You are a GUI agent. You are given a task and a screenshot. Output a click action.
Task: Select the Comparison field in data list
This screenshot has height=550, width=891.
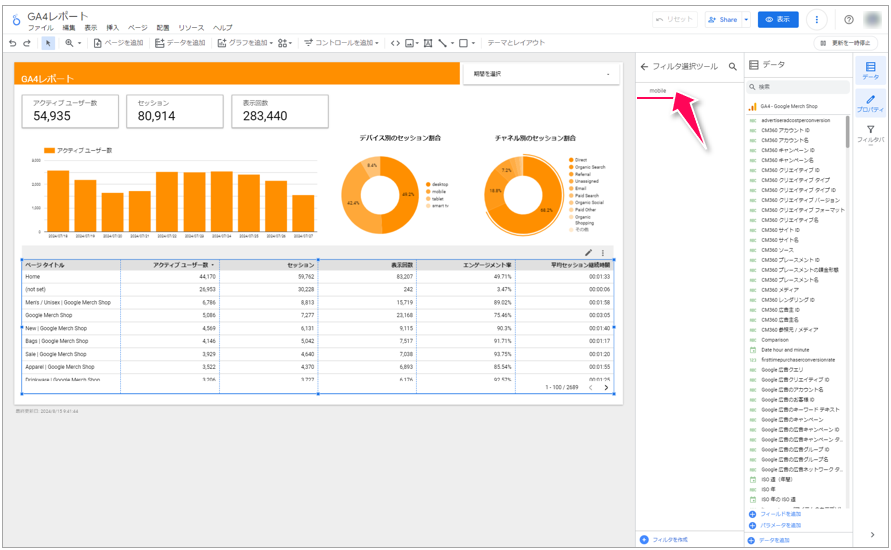tap(775, 340)
